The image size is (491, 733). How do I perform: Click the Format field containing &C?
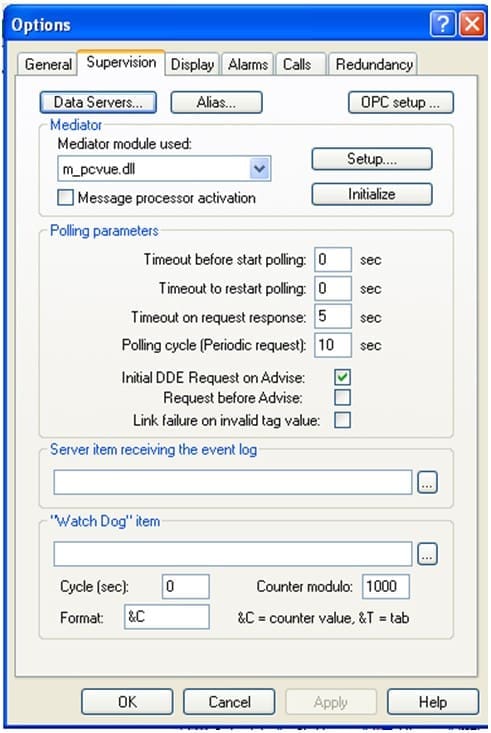tap(166, 617)
